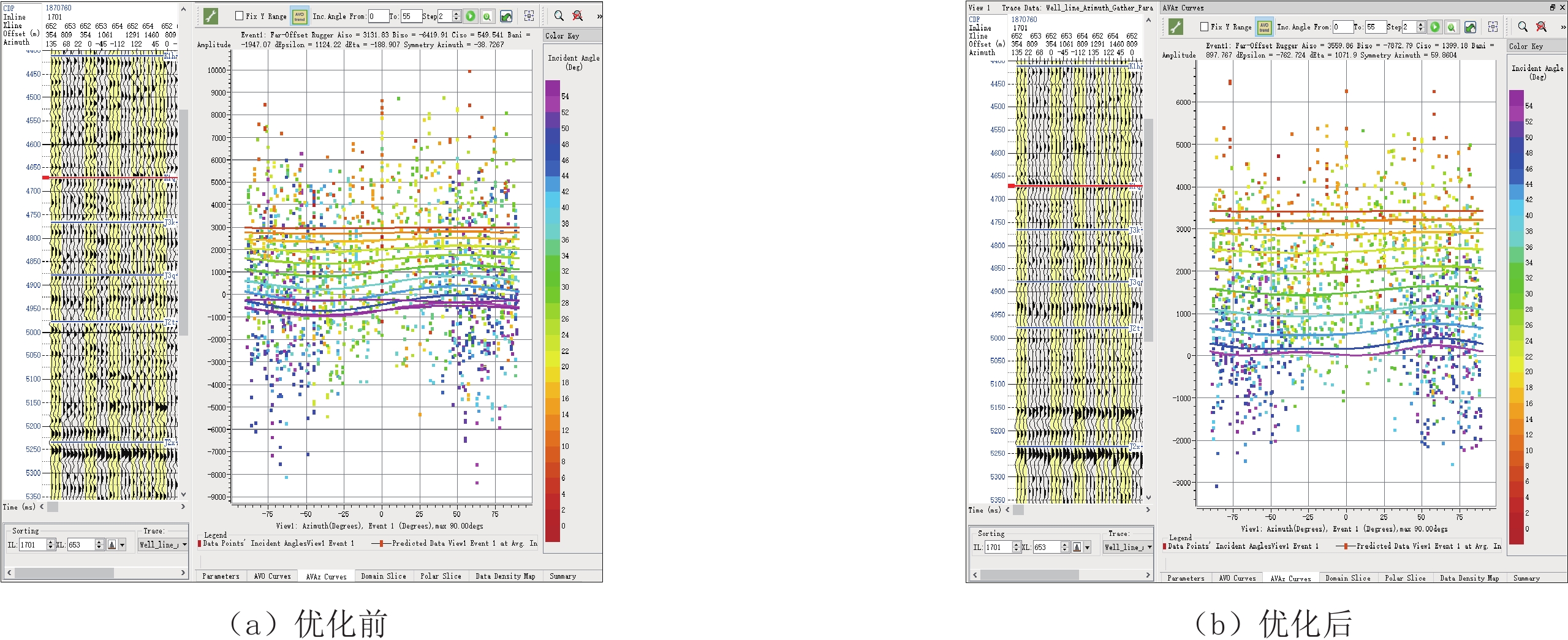Screen dimensions: 1568x640
Task: Click Color Key header in right panel
Action: [x=1537, y=46]
